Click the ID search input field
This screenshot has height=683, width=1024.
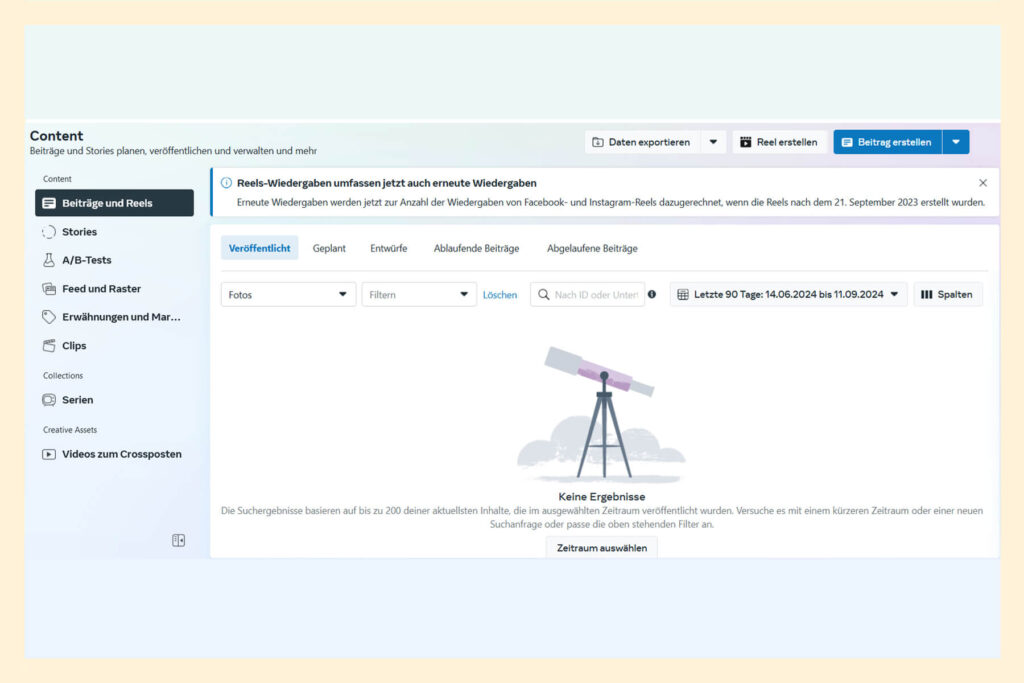click(x=595, y=295)
